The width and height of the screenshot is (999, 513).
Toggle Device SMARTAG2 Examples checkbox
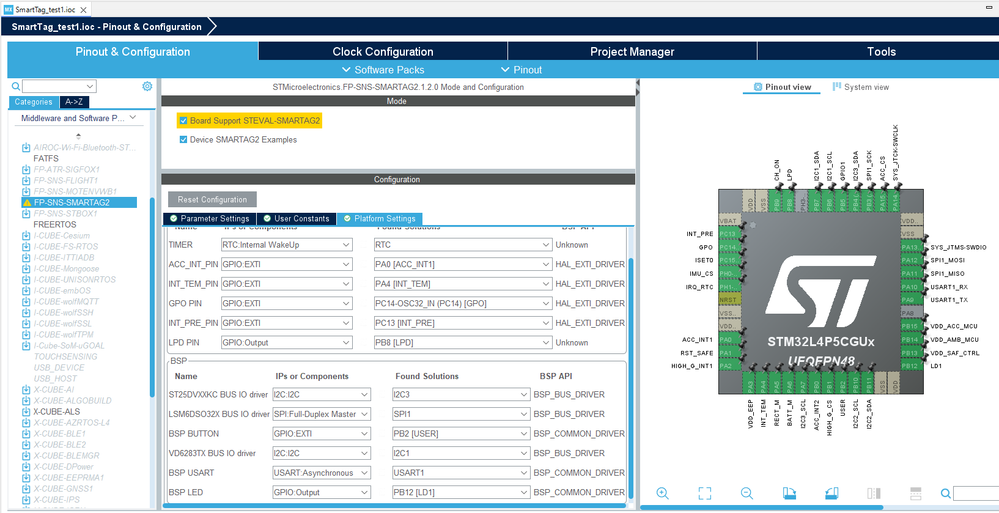click(x=183, y=140)
